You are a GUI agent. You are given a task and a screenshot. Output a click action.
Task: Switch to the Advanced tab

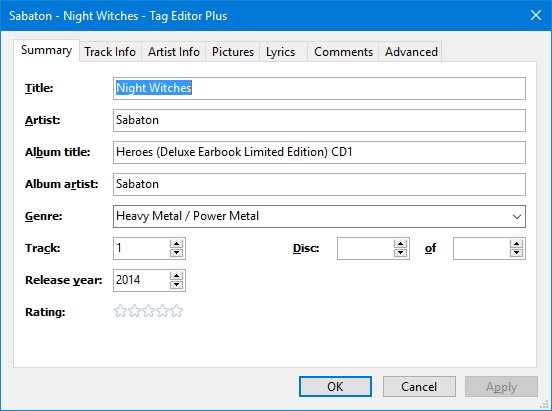(411, 52)
